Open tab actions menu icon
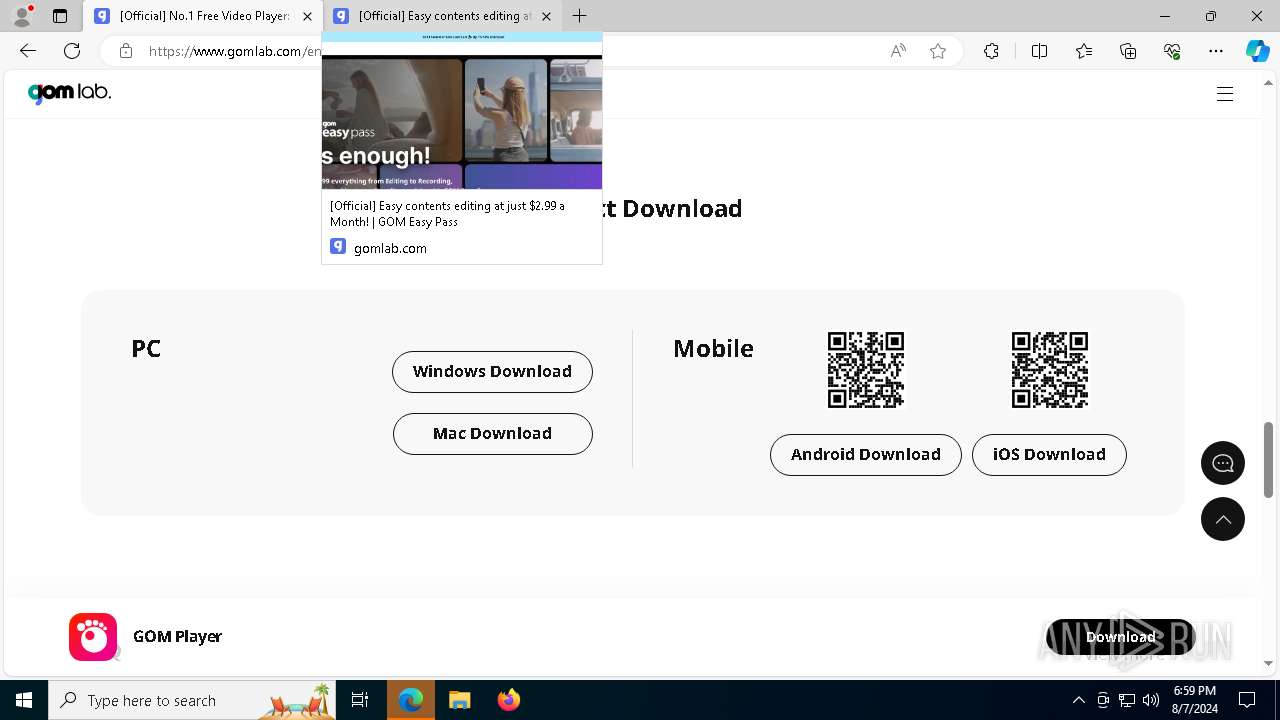 tap(60, 16)
